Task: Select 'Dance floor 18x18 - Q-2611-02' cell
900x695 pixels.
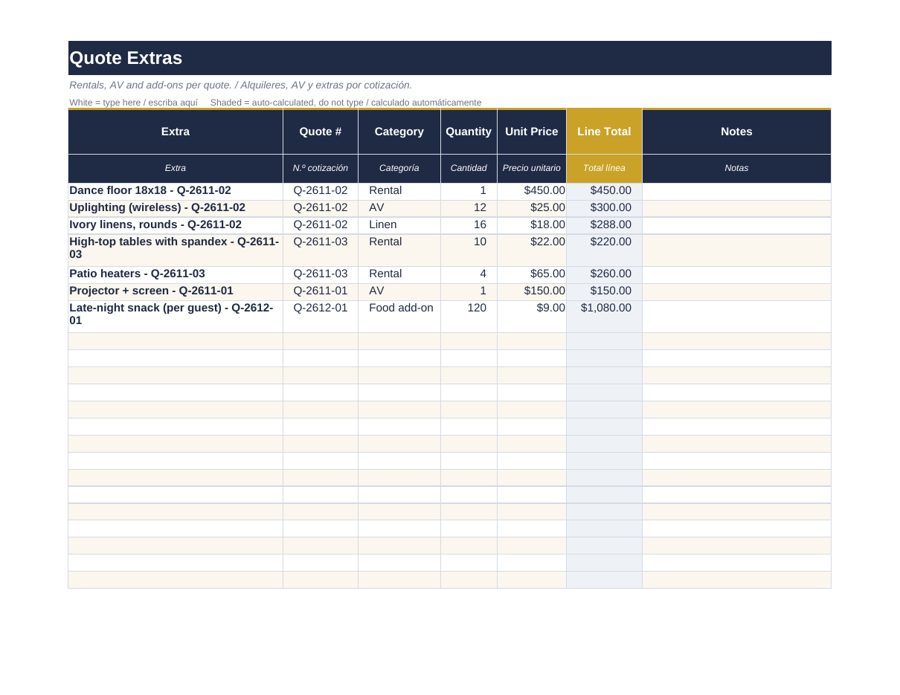Action: [176, 191]
